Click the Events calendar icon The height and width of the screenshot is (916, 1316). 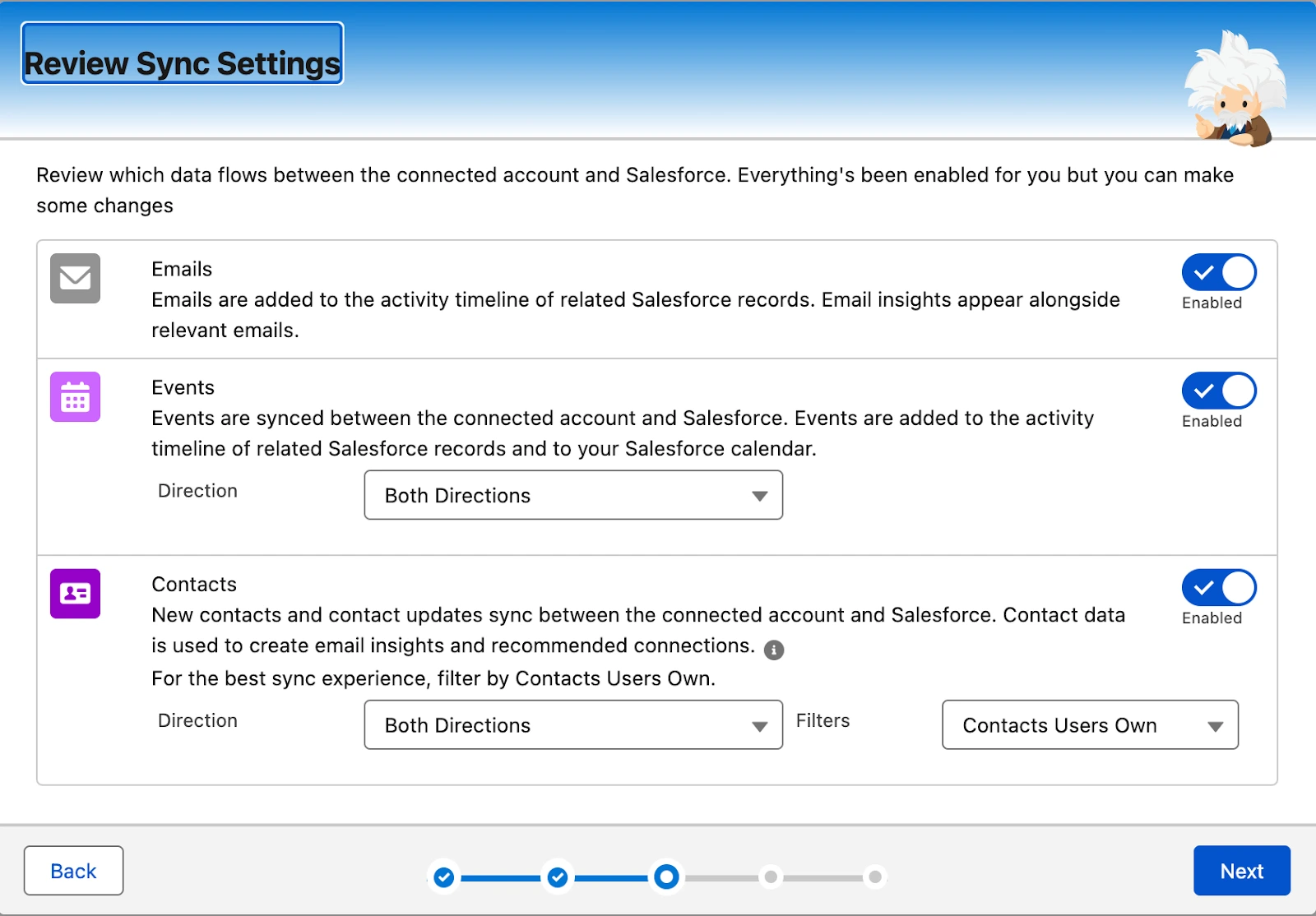75,396
